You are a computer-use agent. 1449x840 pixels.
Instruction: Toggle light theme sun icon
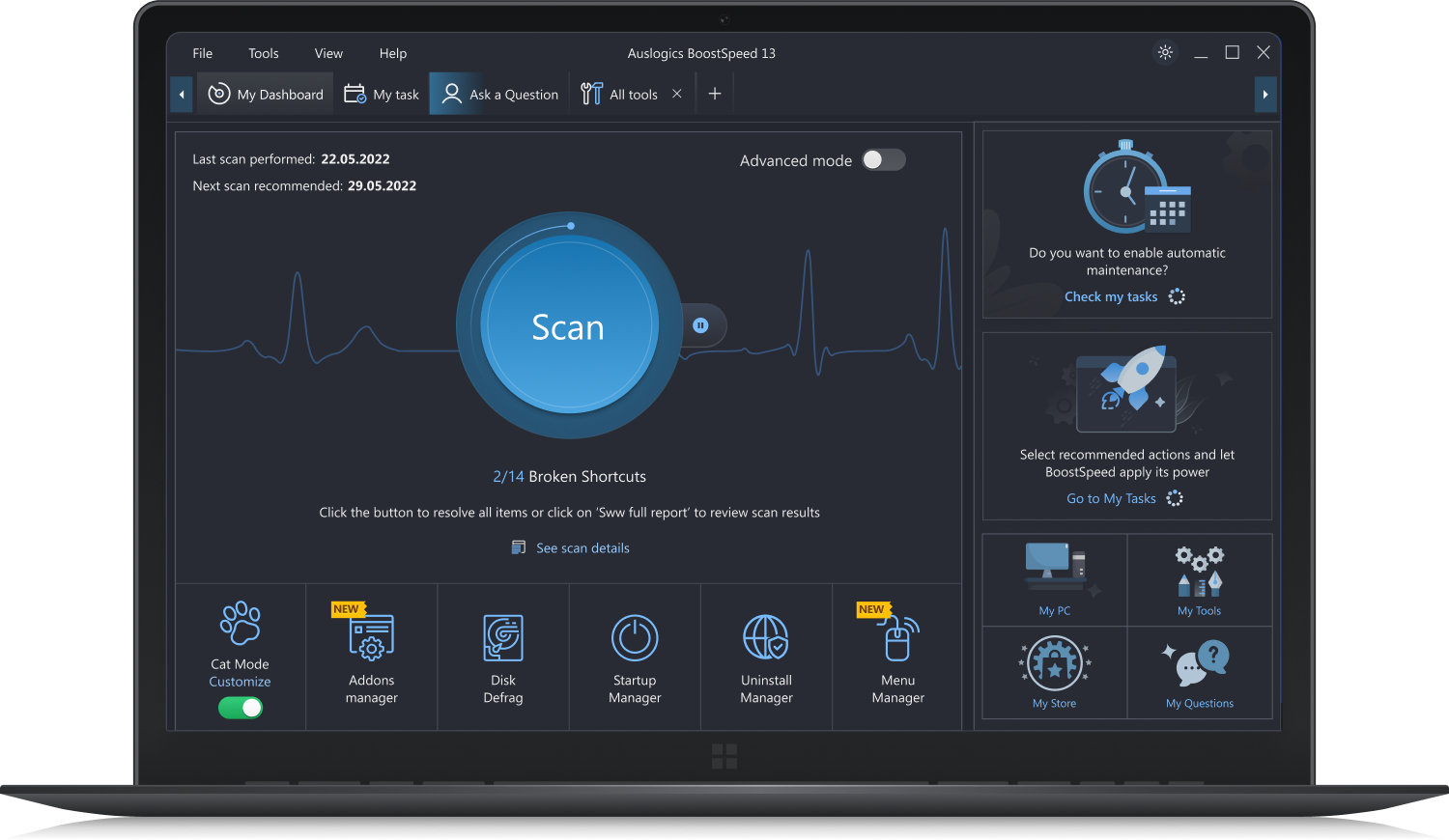pyautogui.click(x=1165, y=52)
